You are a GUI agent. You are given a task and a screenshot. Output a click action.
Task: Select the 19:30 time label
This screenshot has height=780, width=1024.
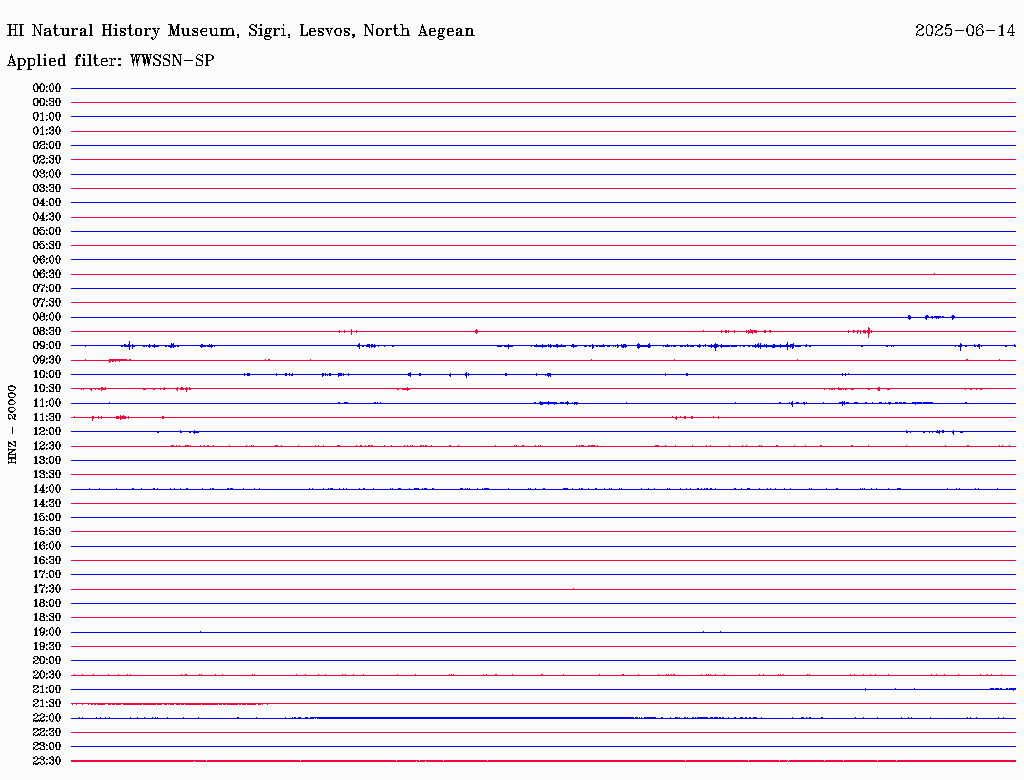point(47,647)
